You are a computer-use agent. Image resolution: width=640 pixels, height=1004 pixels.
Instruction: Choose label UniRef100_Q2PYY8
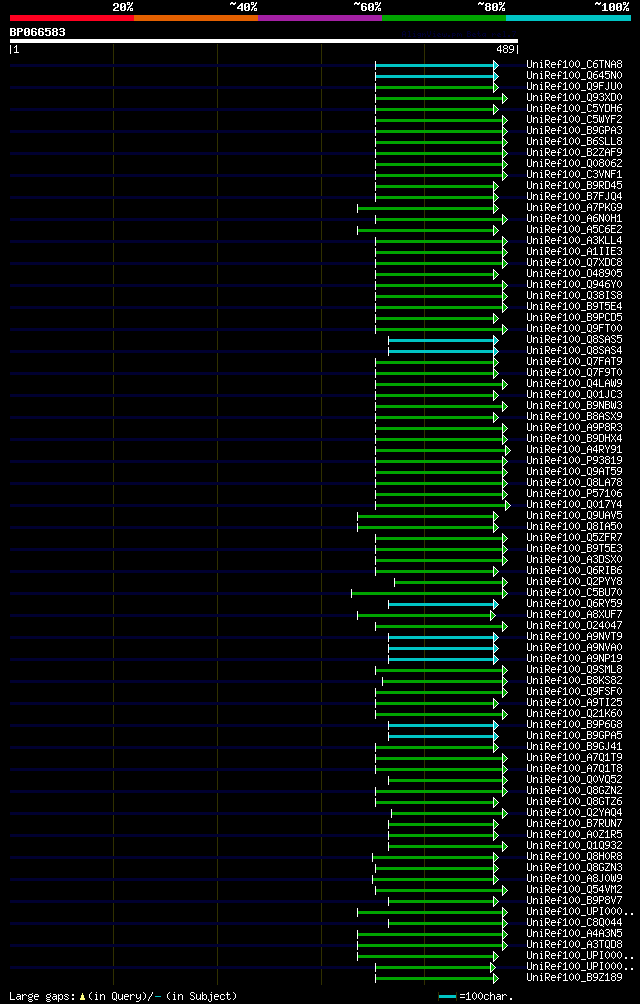pos(573,581)
